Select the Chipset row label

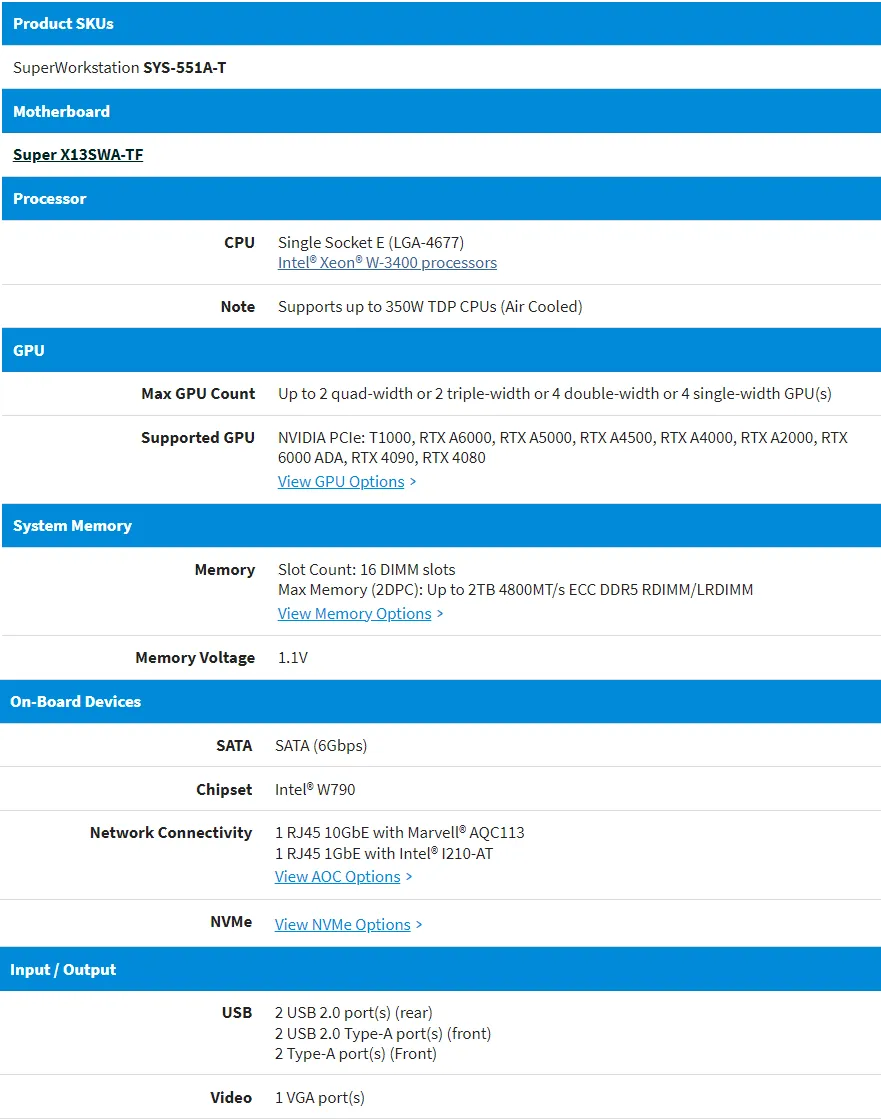224,789
